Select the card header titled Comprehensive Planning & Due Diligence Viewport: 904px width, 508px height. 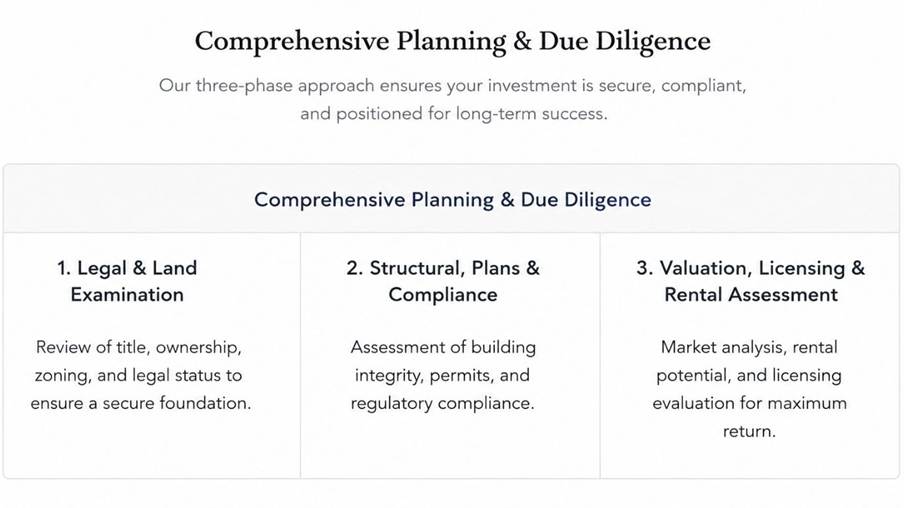(x=453, y=200)
